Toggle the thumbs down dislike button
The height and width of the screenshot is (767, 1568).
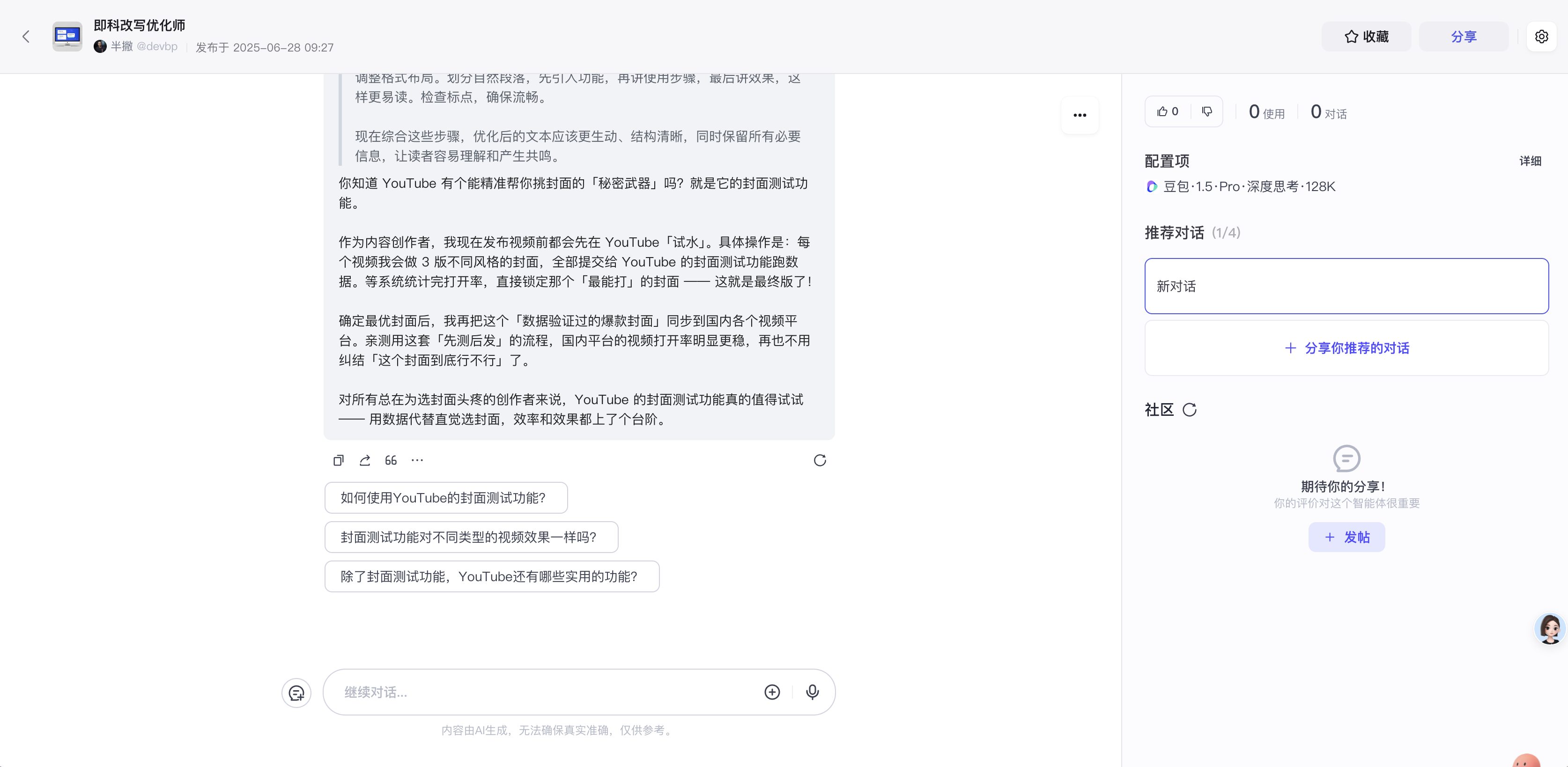[x=1206, y=111]
